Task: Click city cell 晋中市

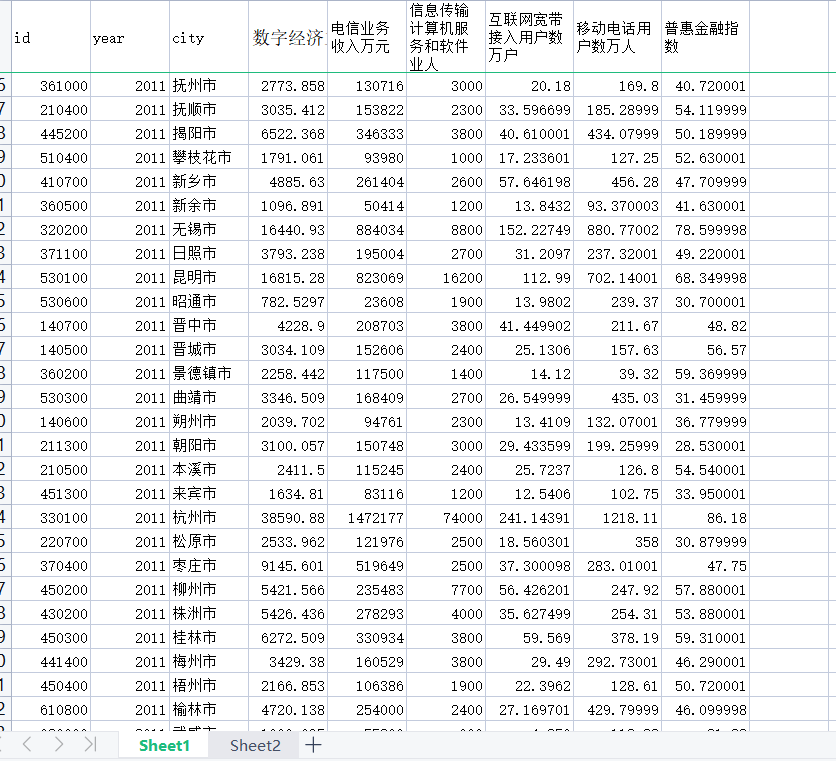Action: point(209,325)
